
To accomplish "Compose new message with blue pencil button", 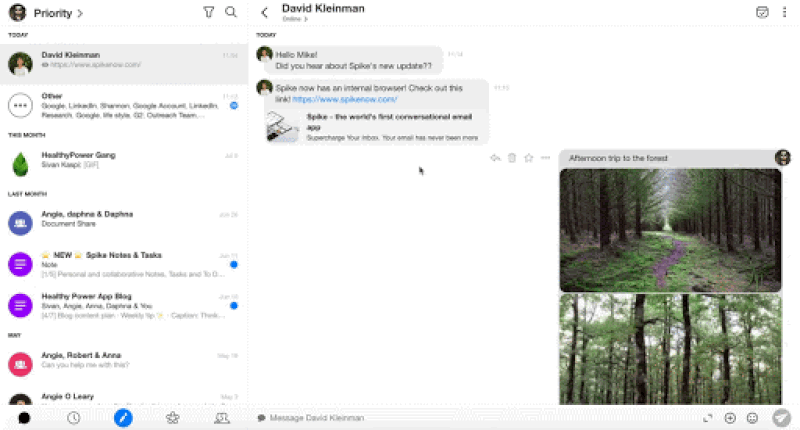I will pyautogui.click(x=123, y=418).
